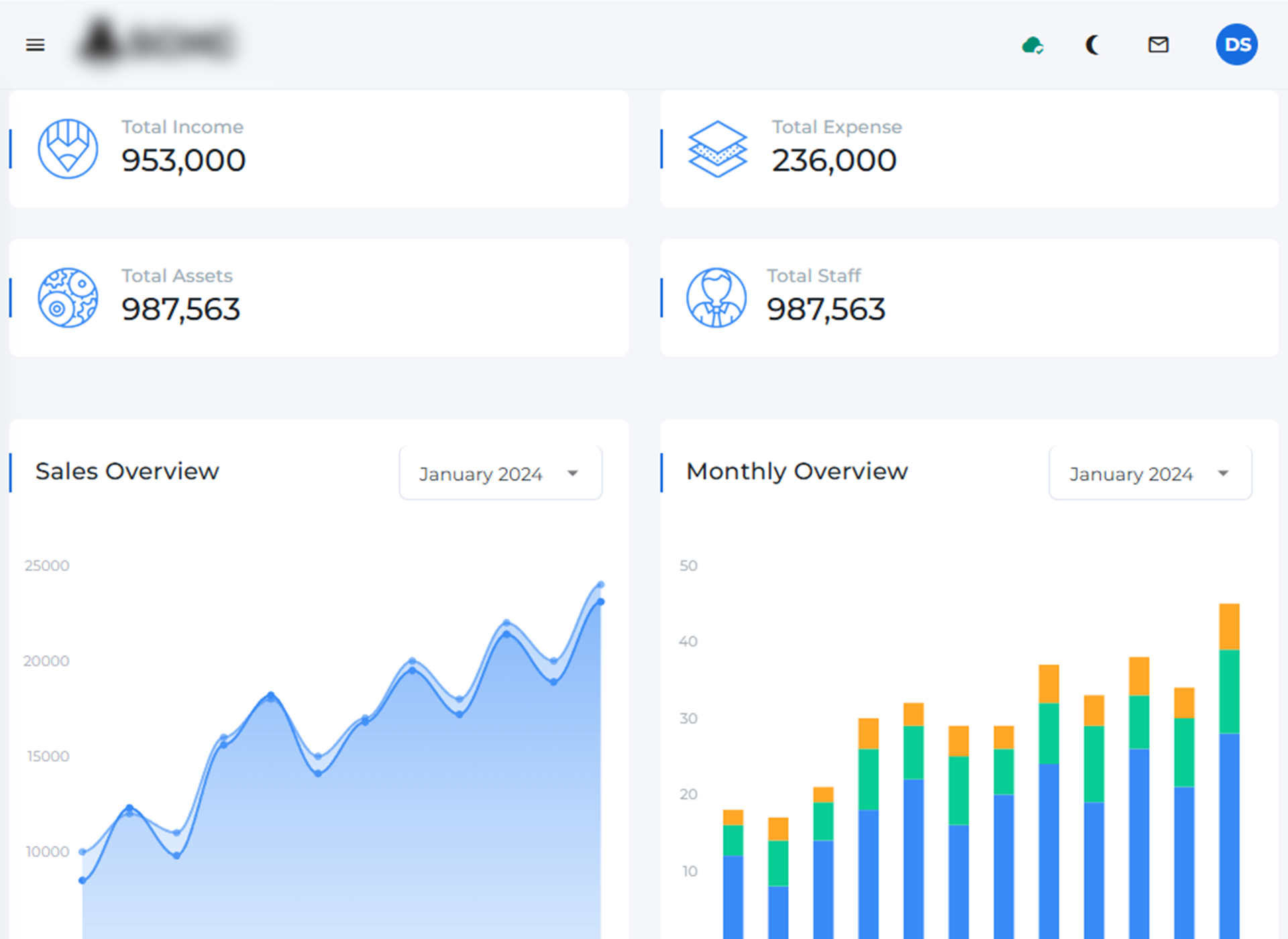
Task: Open messages via the envelope icon
Action: [1158, 44]
